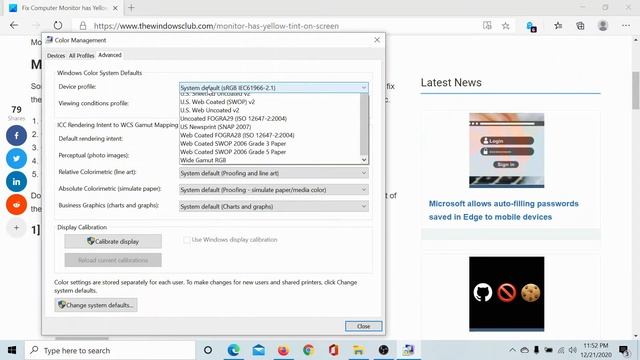The width and height of the screenshot is (640, 360).
Task: Open Edge settings and more menu
Action: tap(626, 26)
